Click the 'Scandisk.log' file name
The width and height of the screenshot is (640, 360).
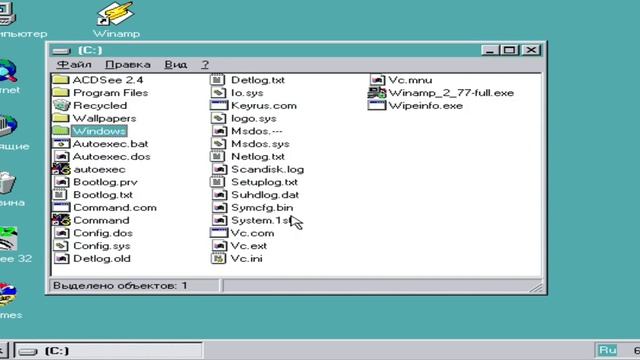(x=267, y=169)
